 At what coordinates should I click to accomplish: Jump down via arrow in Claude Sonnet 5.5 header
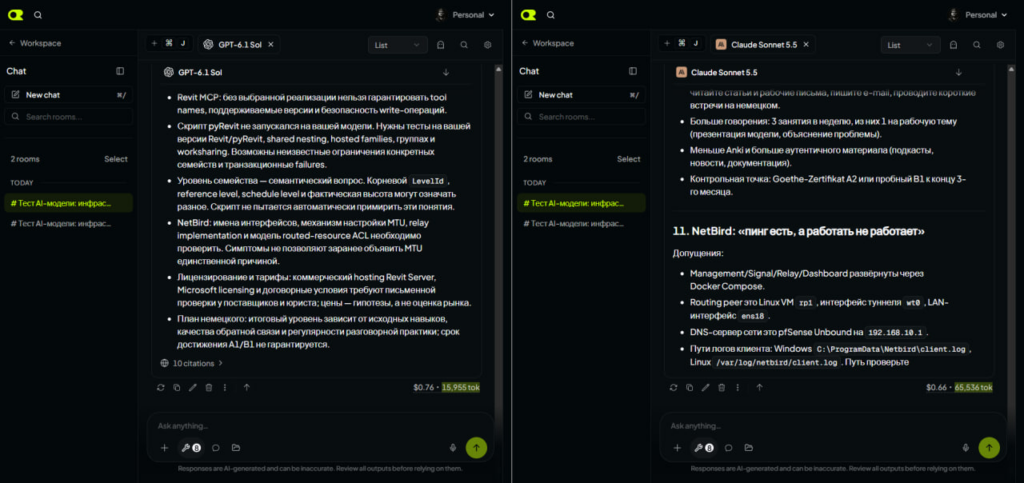point(959,72)
